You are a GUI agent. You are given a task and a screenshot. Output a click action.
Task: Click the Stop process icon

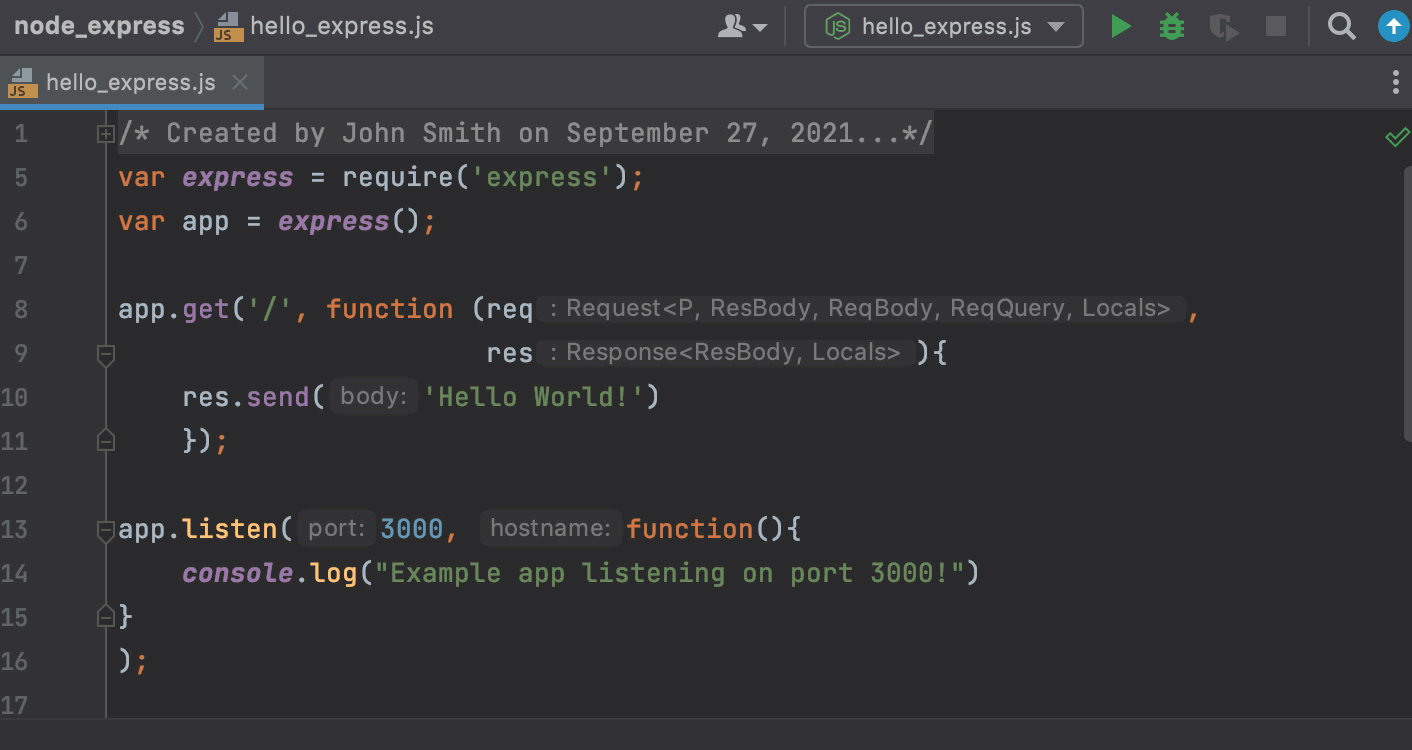pos(1275,26)
